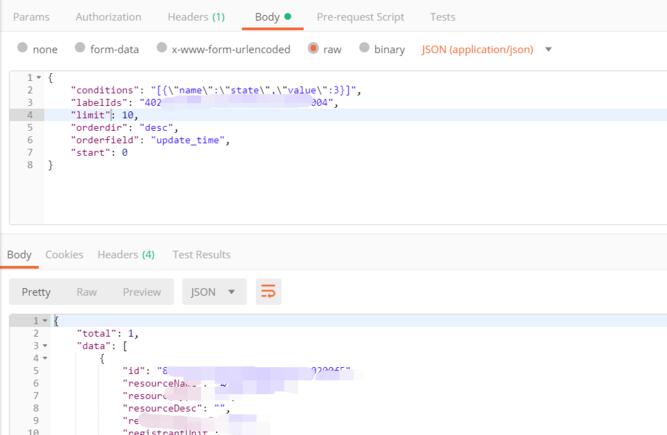This screenshot has height=435, width=667.
Task: Collapse the request body root object at line 1
Action: 39,78
